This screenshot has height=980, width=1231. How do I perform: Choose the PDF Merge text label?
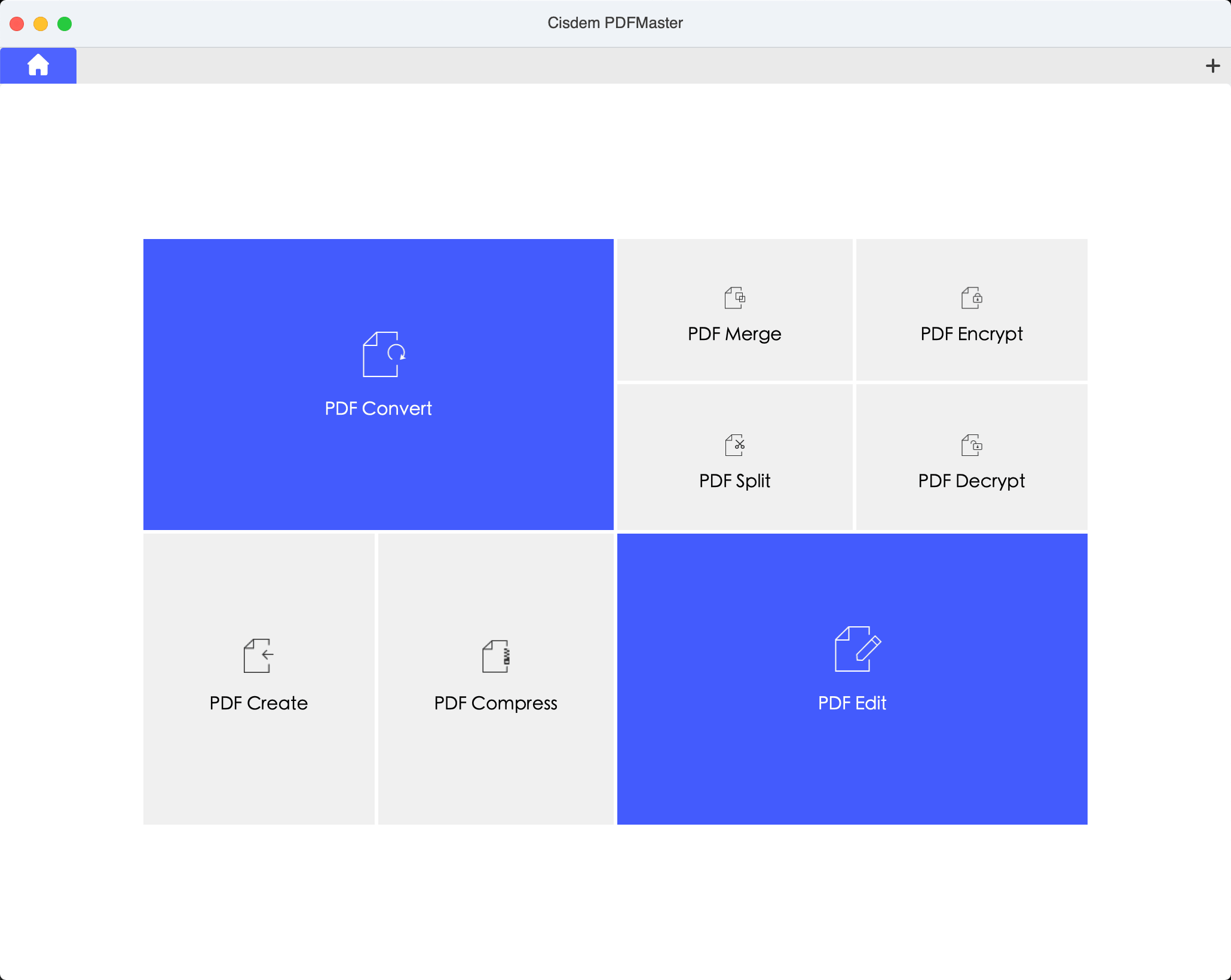[x=734, y=333]
